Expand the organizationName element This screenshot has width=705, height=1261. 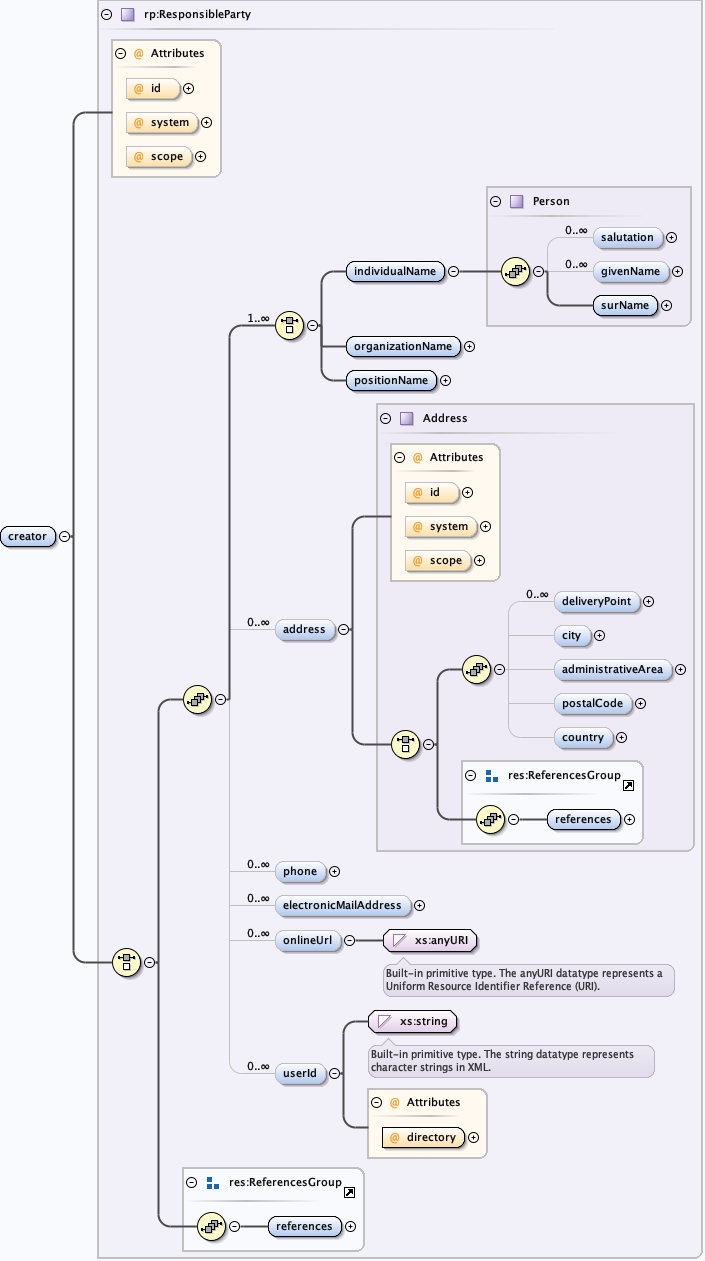470,346
